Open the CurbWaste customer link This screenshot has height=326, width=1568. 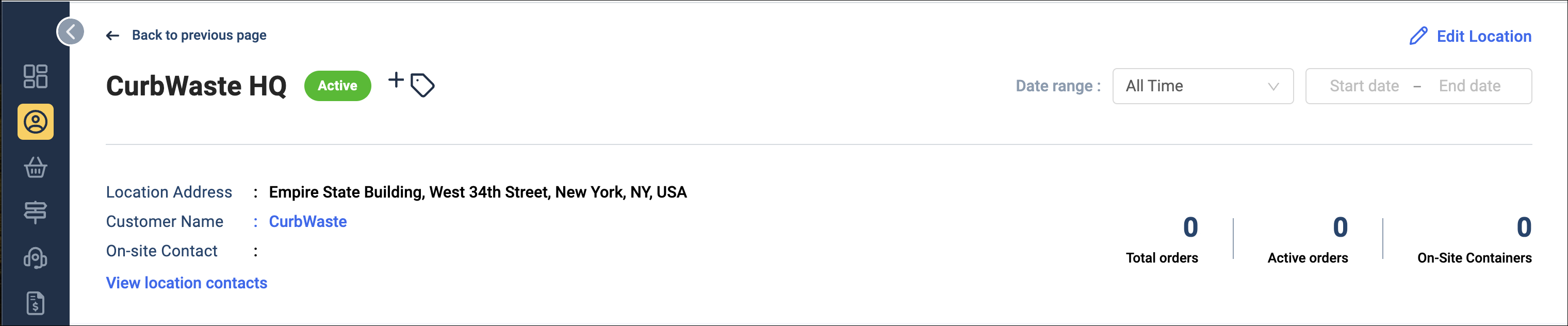coord(307,221)
